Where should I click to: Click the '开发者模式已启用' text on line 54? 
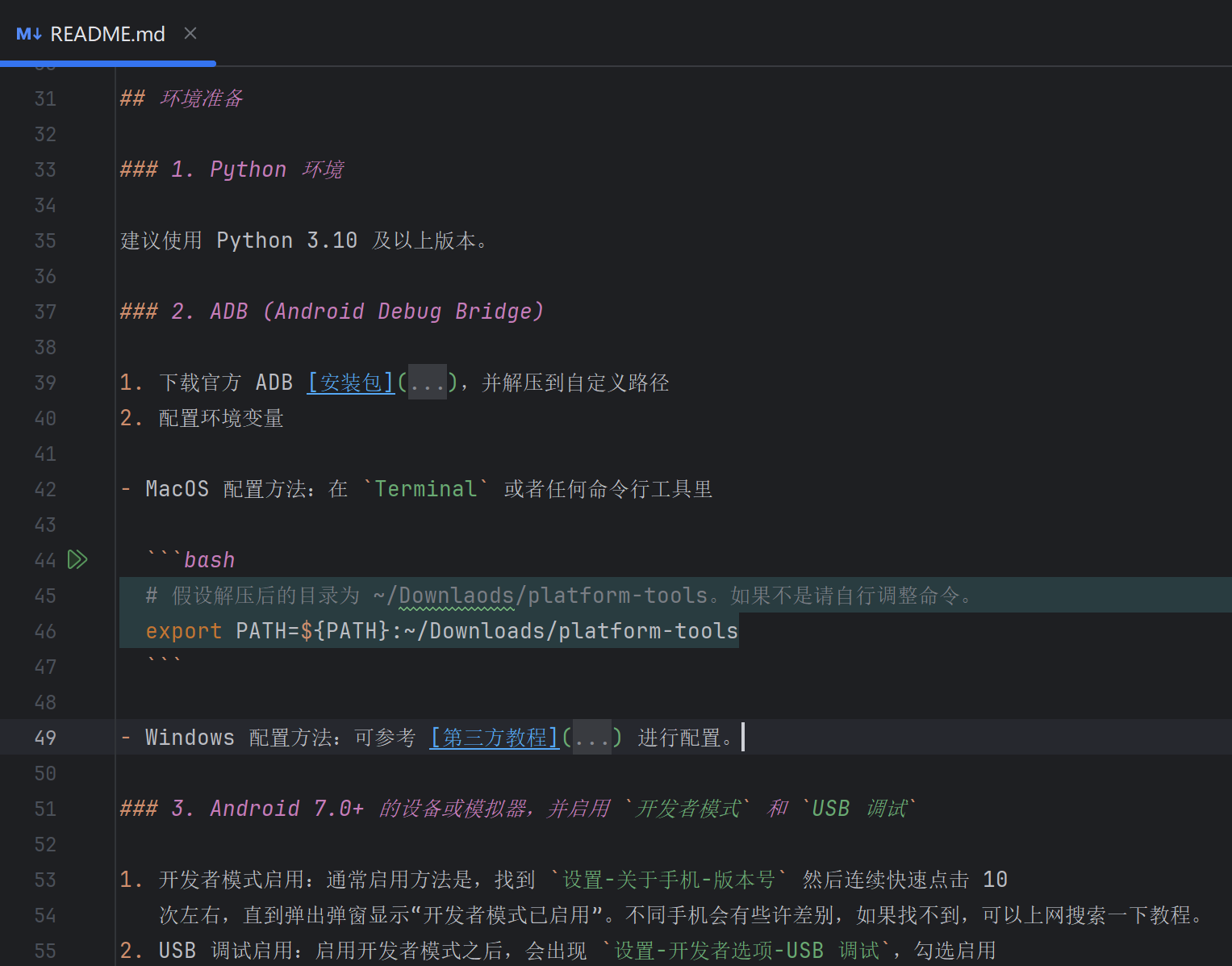click(x=507, y=915)
